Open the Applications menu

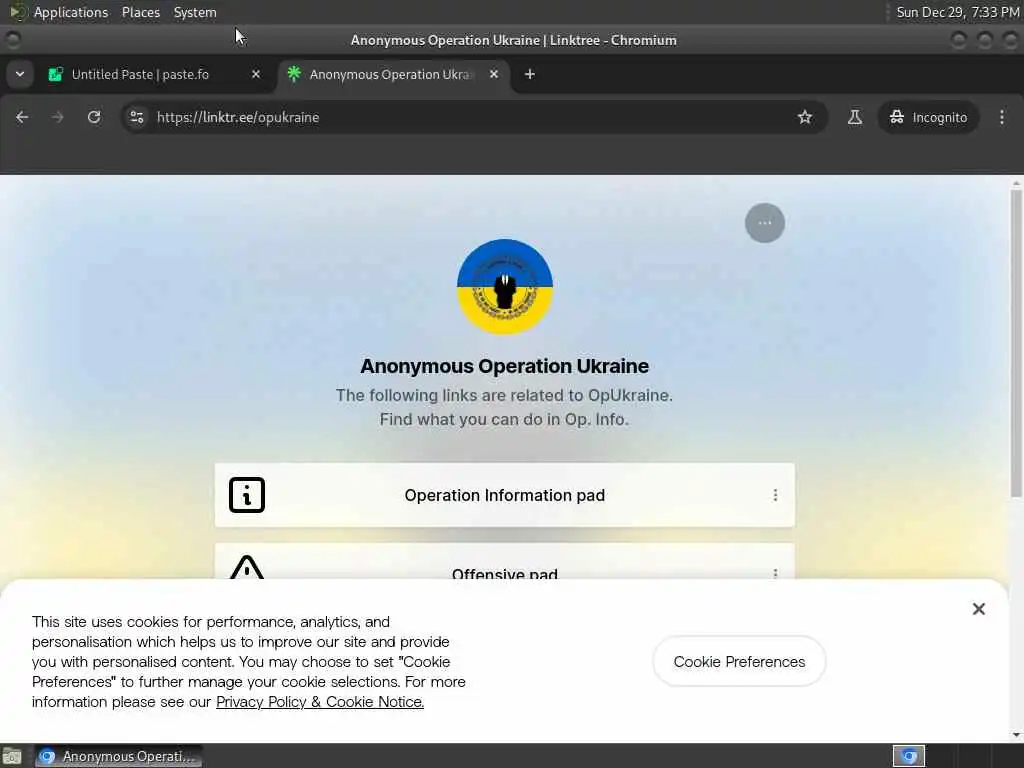coord(71,12)
